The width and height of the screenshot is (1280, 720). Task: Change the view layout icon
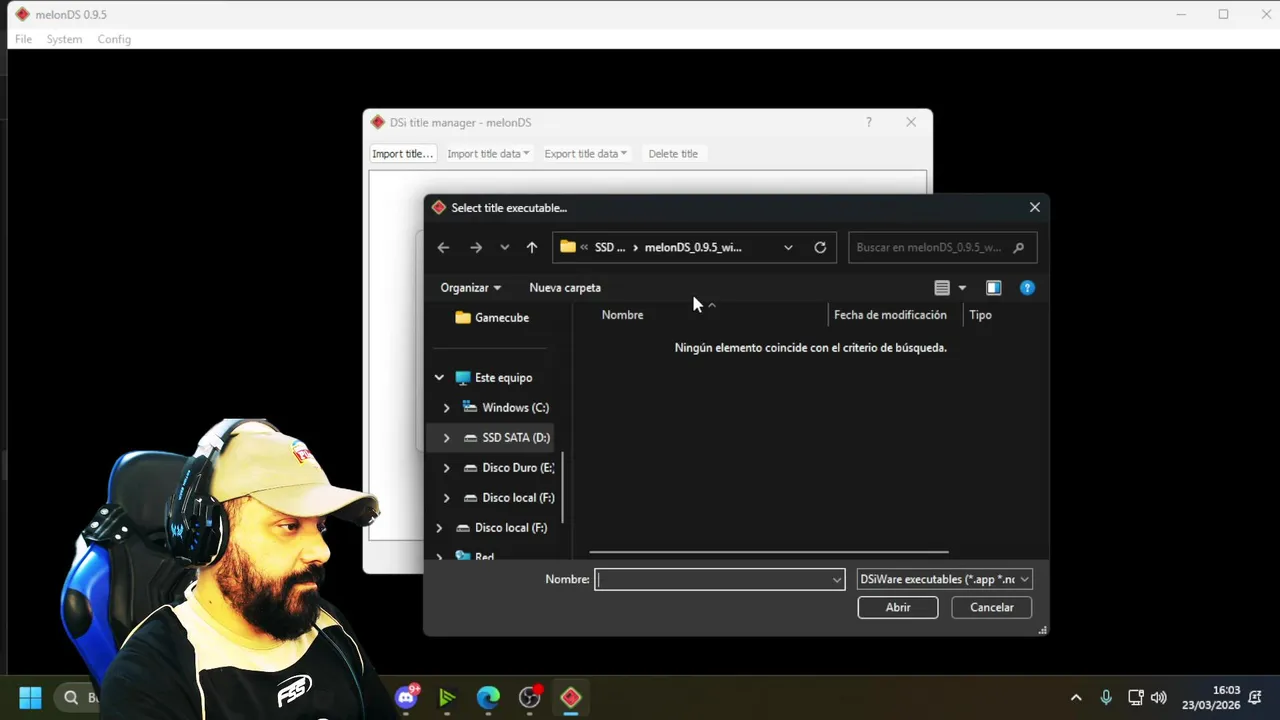click(x=942, y=288)
